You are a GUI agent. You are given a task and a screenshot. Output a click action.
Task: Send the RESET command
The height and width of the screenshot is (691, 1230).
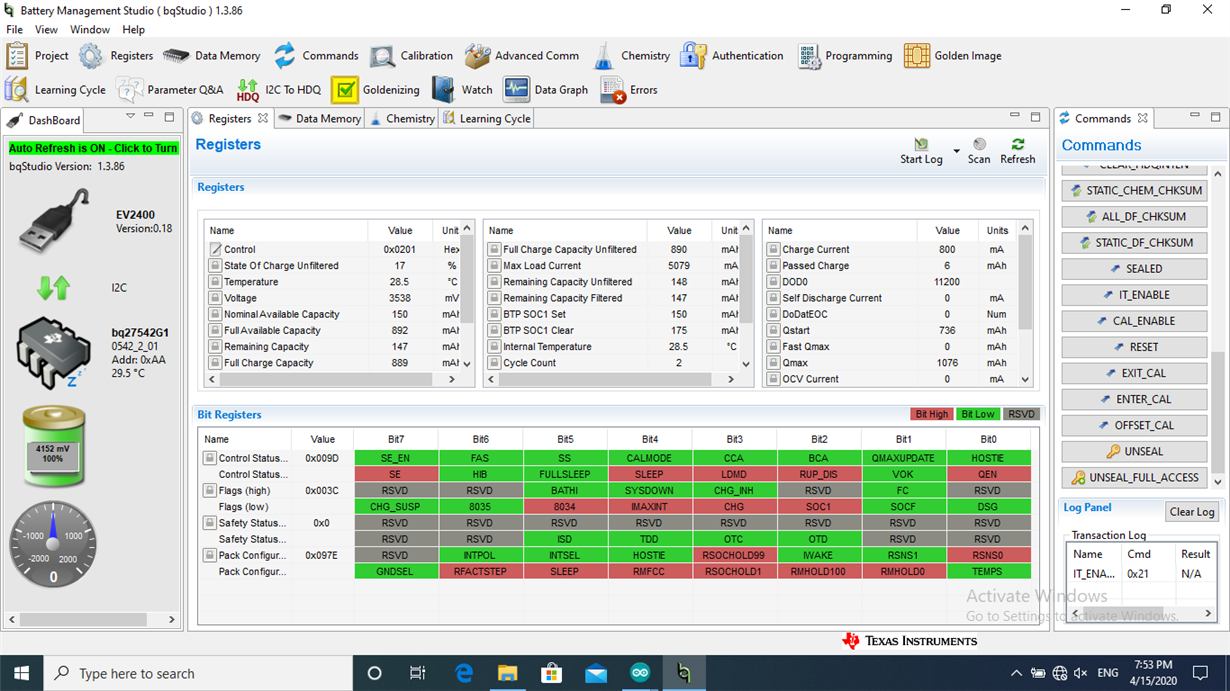1134,347
